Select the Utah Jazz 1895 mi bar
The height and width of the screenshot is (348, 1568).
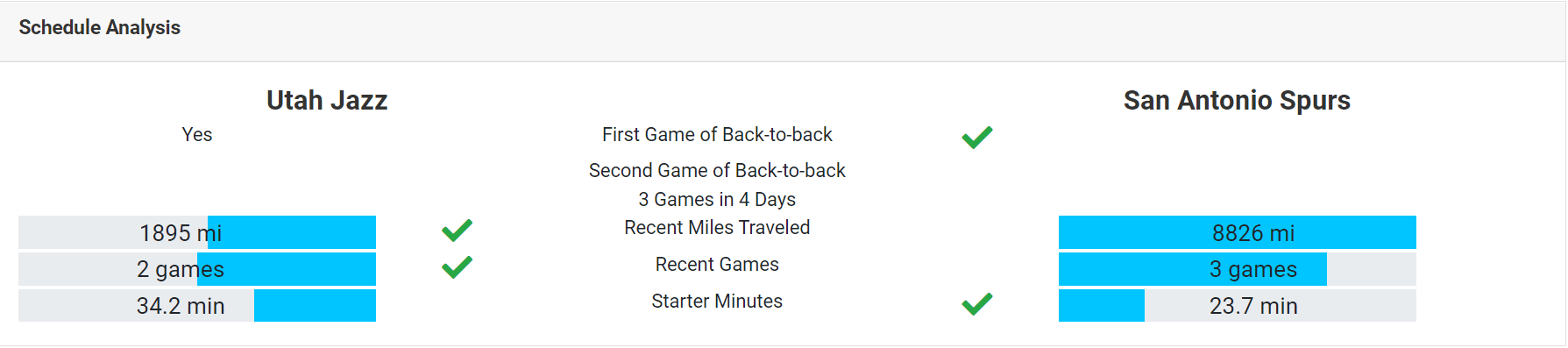tap(197, 232)
